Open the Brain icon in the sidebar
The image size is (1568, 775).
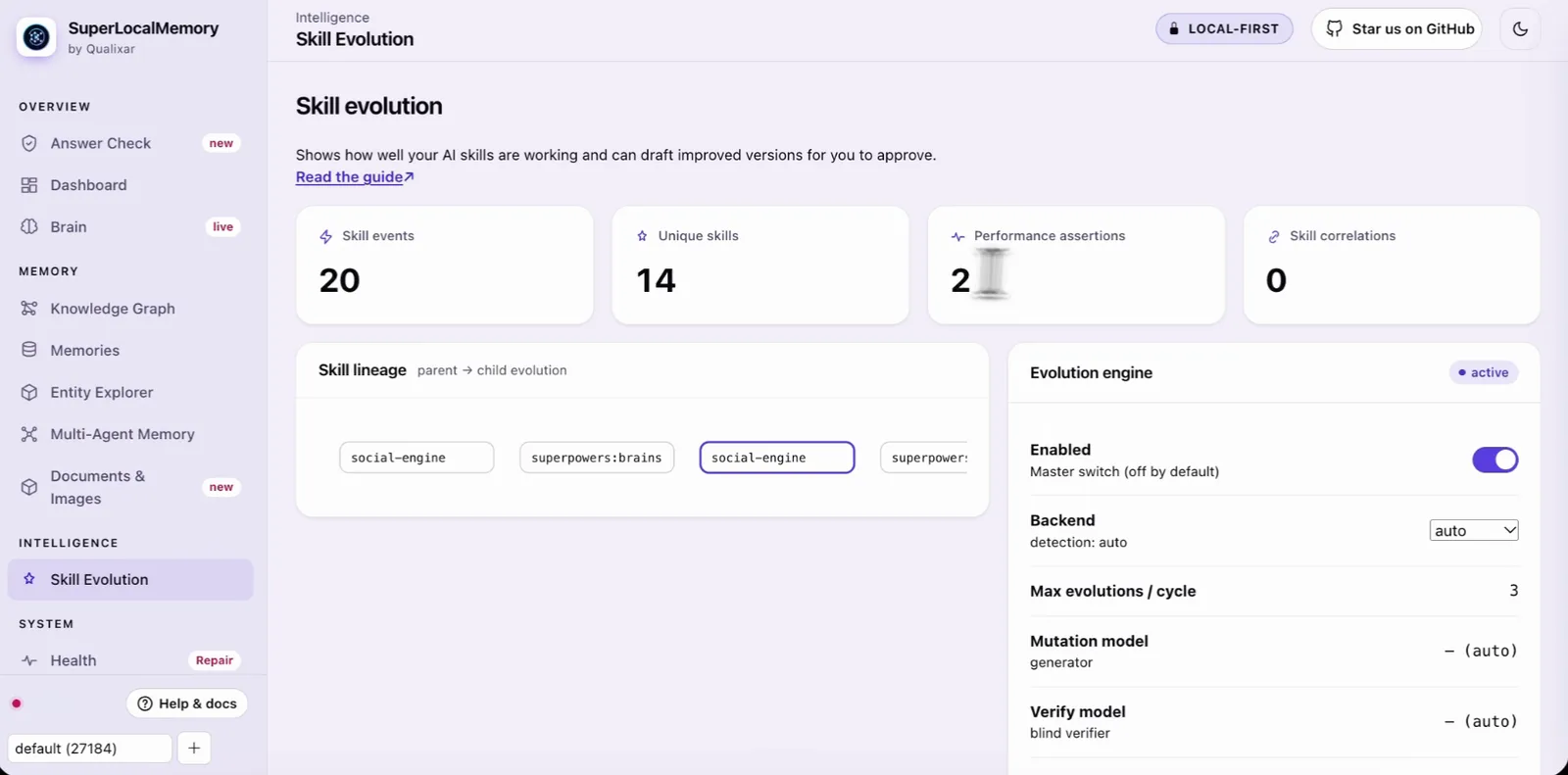tap(29, 226)
